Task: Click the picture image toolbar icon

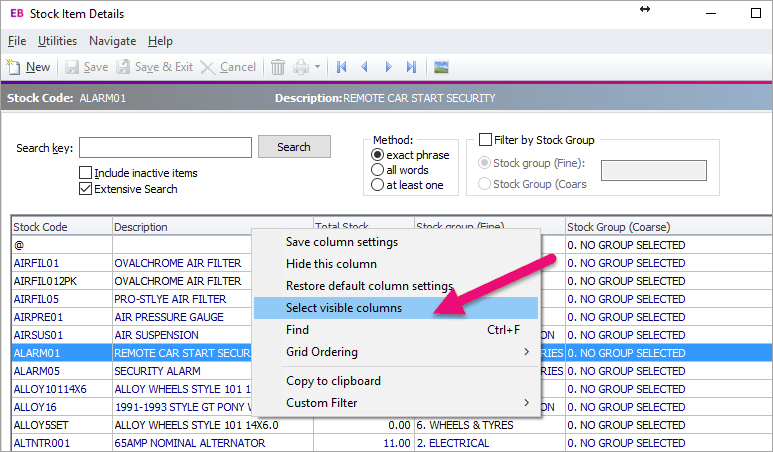Action: point(441,67)
